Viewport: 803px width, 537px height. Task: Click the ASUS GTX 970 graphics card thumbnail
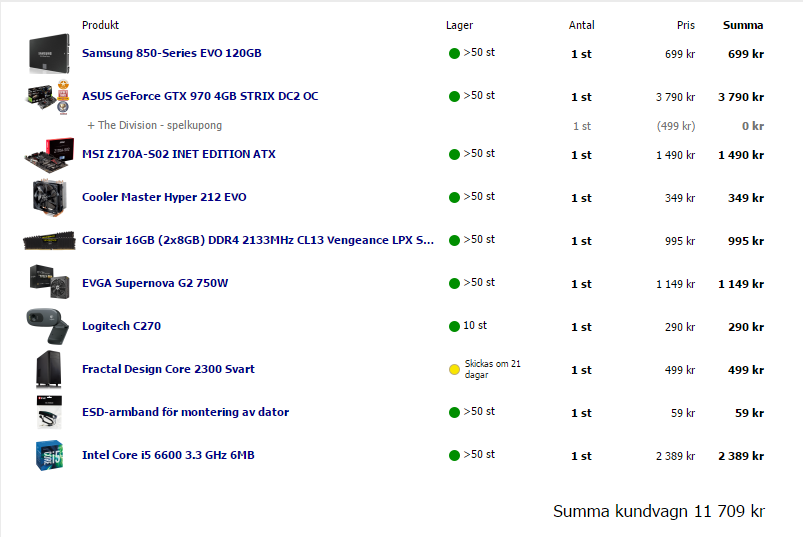[x=40, y=96]
